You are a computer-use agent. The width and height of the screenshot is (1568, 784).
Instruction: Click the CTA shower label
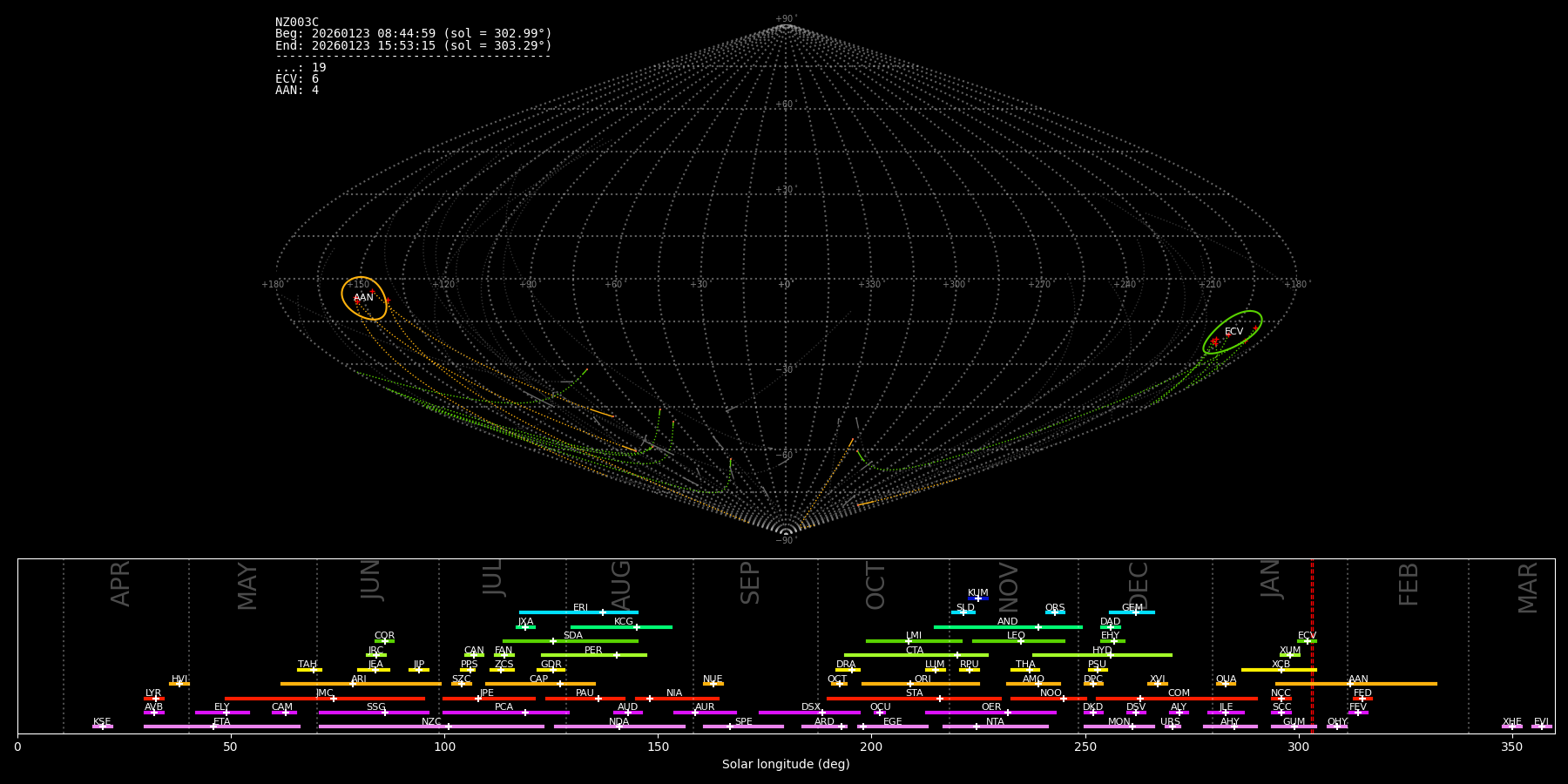(915, 651)
